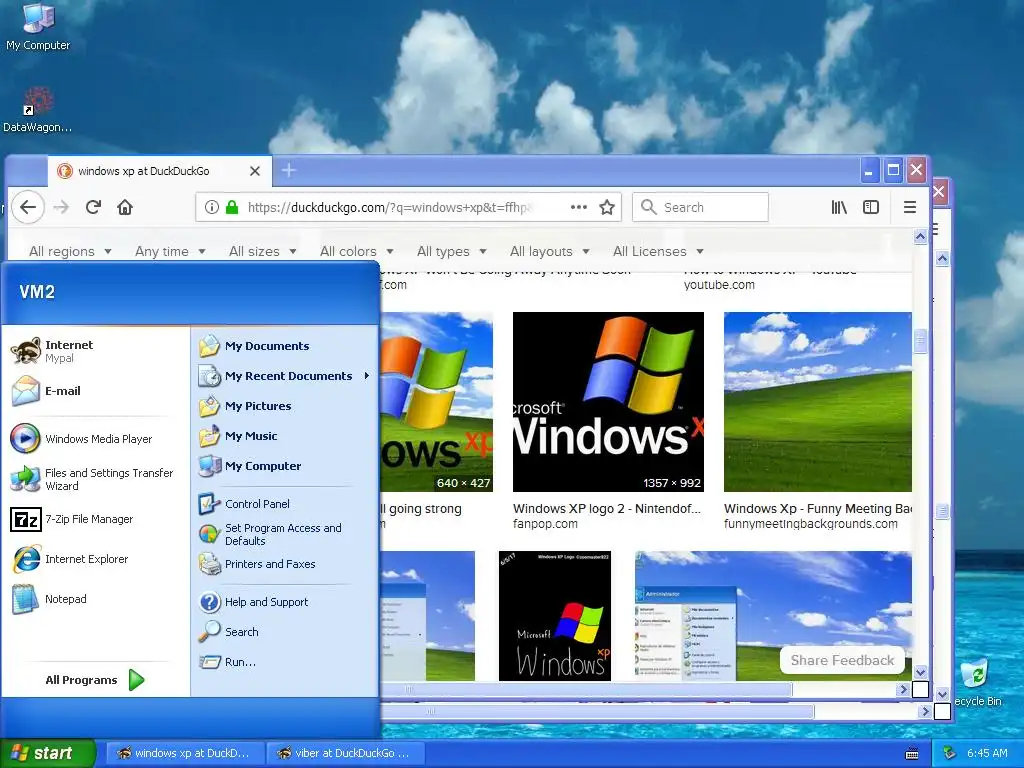Go to the browser Home page

[125, 207]
